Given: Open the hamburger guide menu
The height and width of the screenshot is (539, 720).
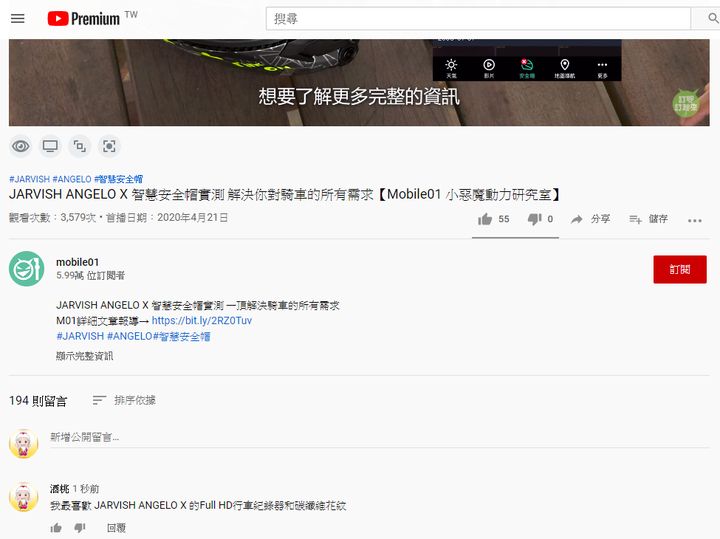Looking at the screenshot, I should coord(18,19).
